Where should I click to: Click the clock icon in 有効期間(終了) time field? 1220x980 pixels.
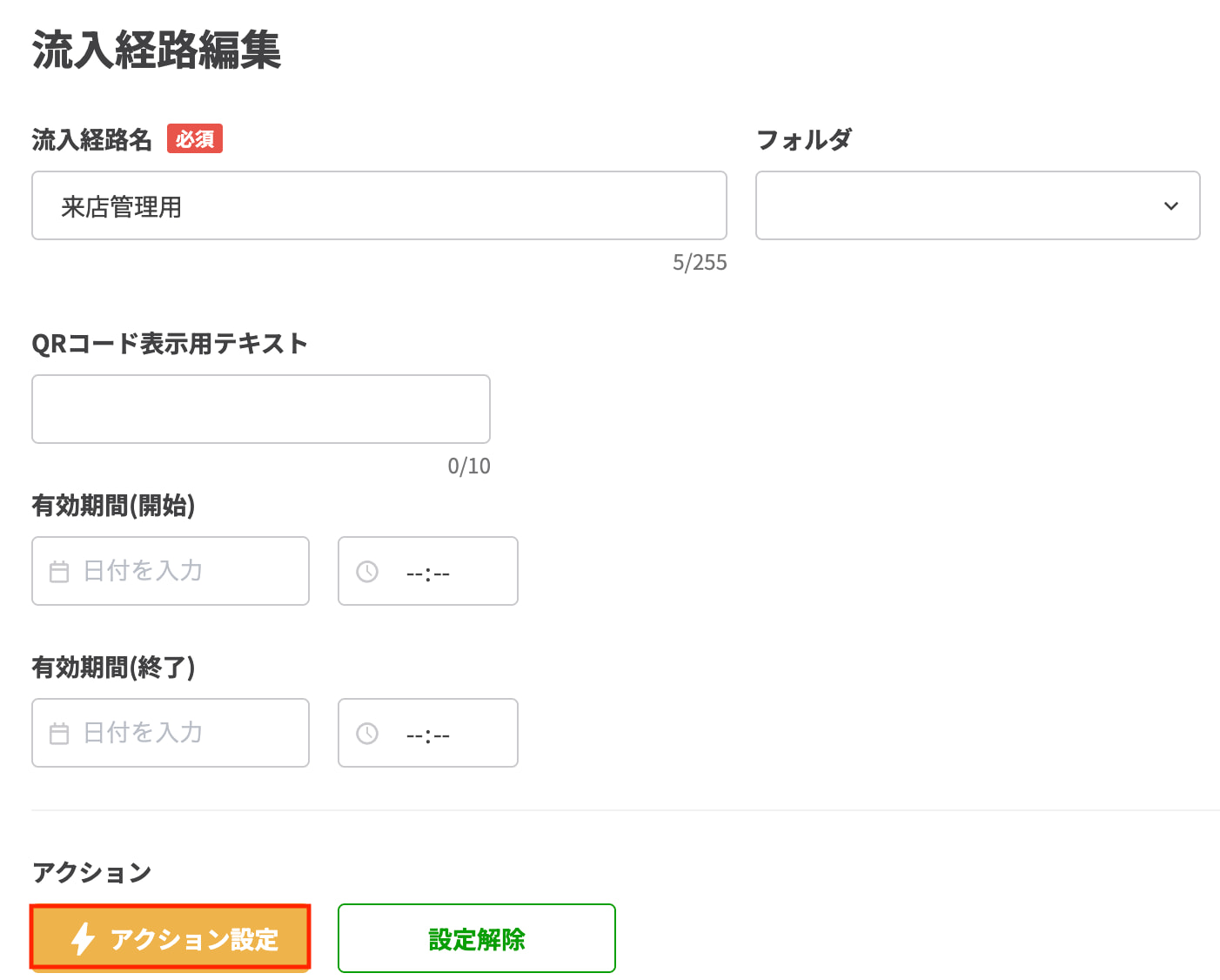[x=366, y=733]
